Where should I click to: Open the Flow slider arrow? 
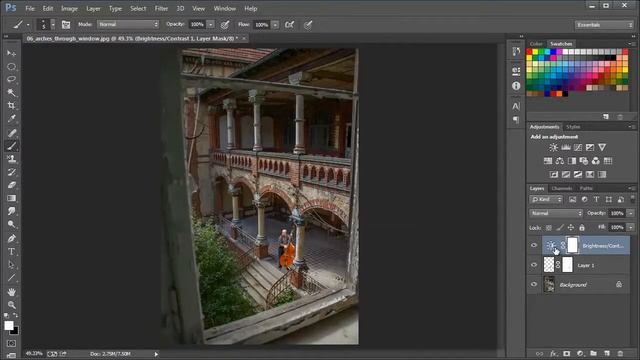[275, 25]
